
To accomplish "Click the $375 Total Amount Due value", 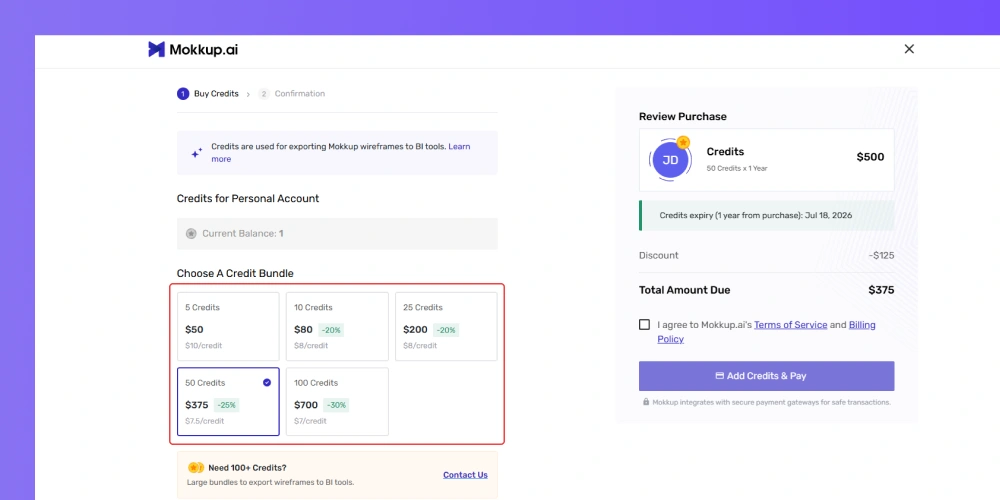I will click(881, 290).
